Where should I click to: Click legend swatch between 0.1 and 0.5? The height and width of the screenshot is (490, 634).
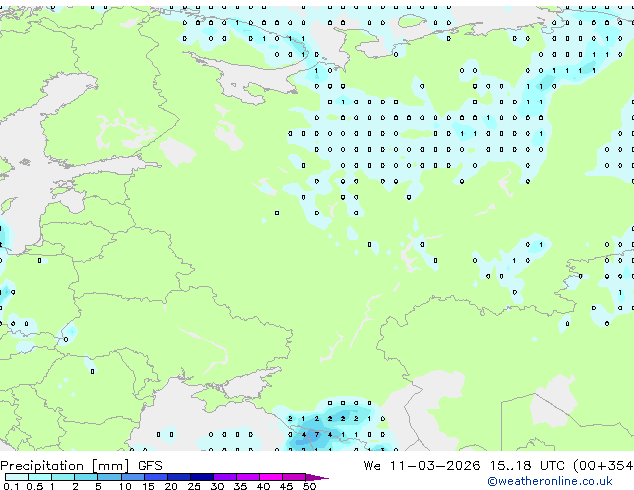coord(17,477)
